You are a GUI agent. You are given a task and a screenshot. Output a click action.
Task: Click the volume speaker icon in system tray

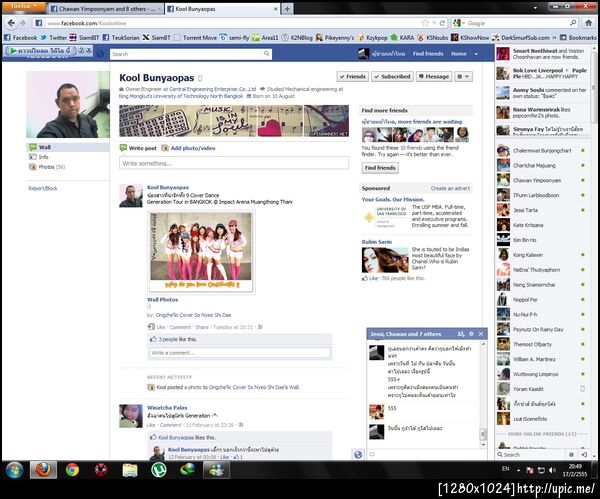point(552,470)
